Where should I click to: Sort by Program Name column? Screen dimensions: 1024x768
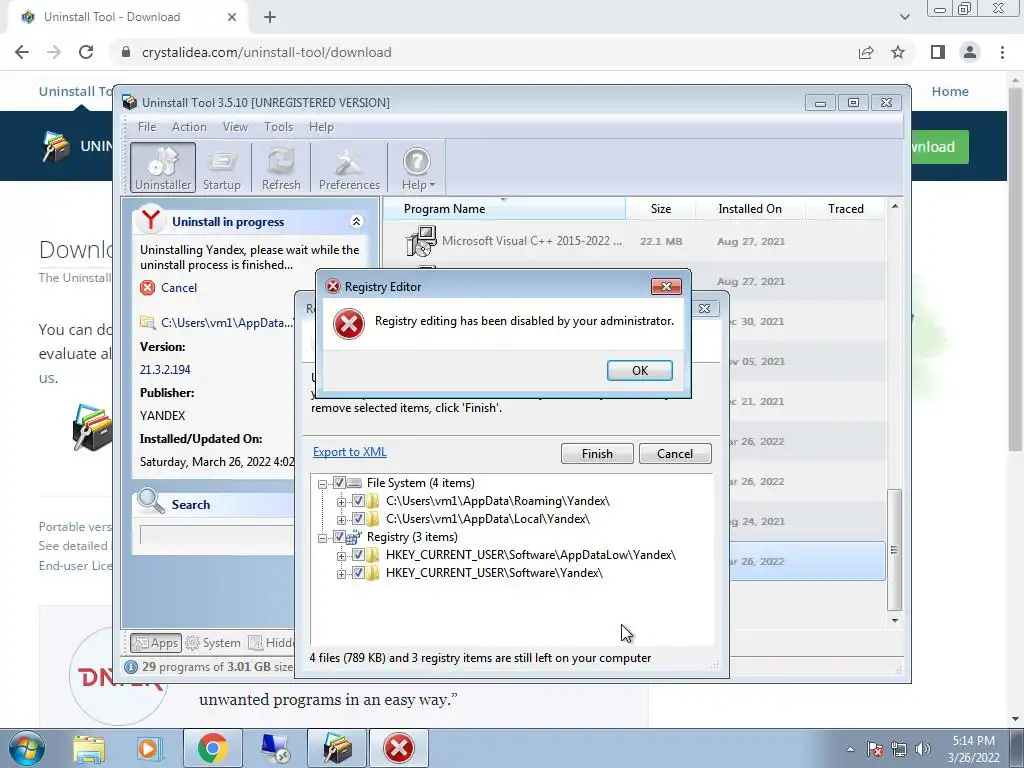tap(504, 209)
